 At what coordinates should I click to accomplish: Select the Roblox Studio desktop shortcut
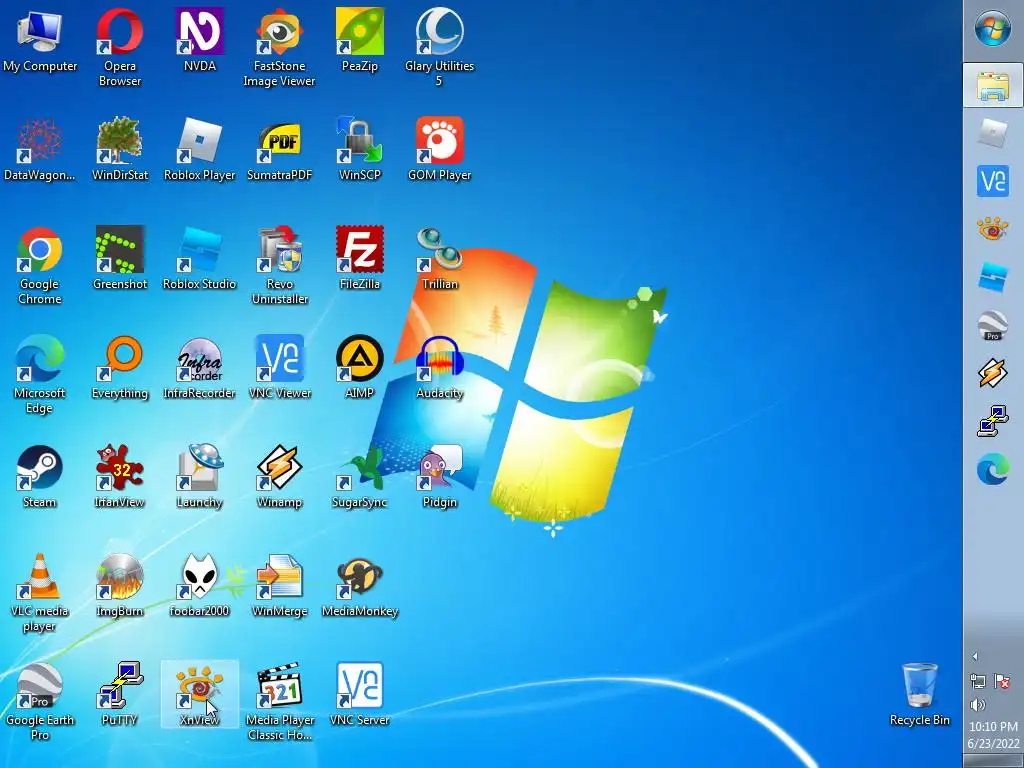[x=200, y=259]
